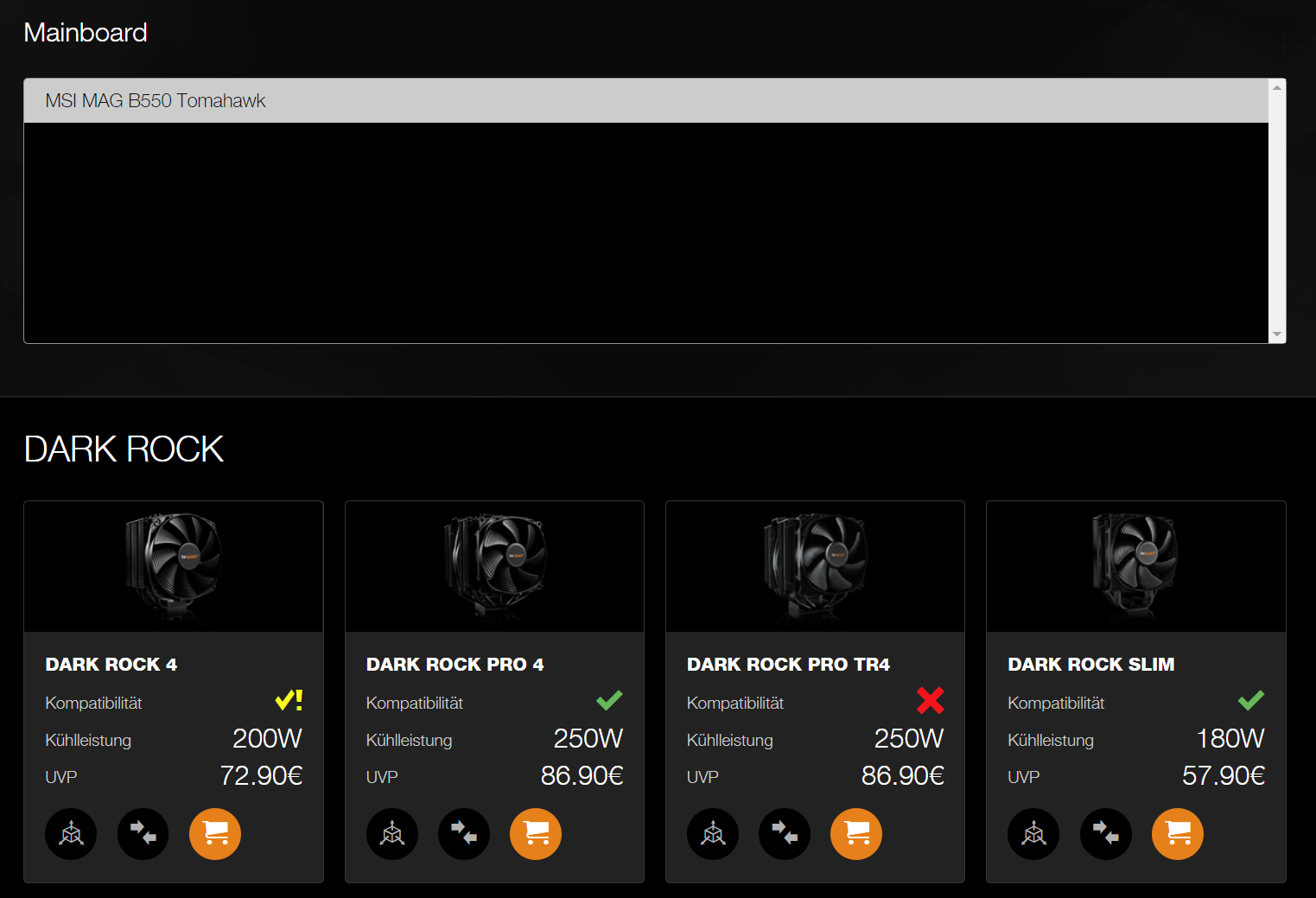Open the DARK ROCK 4 product title
Screen dimensions: 1316x898
(x=111, y=665)
